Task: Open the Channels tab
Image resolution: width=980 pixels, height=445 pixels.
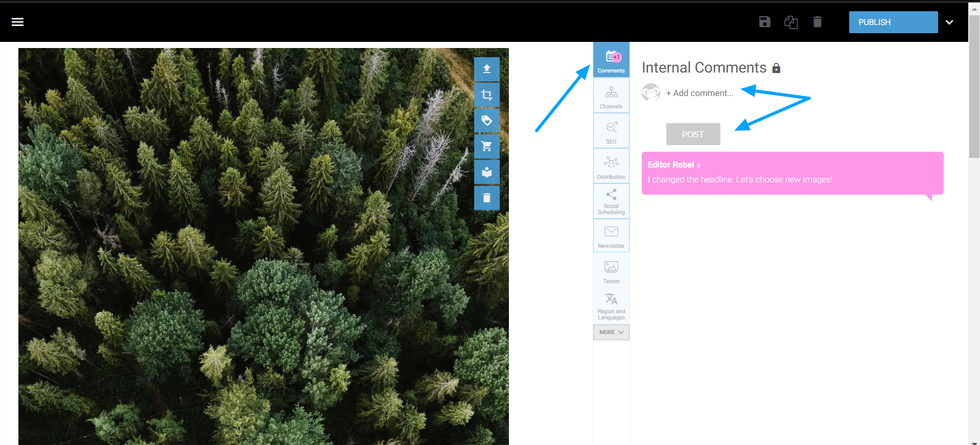Action: click(x=611, y=97)
